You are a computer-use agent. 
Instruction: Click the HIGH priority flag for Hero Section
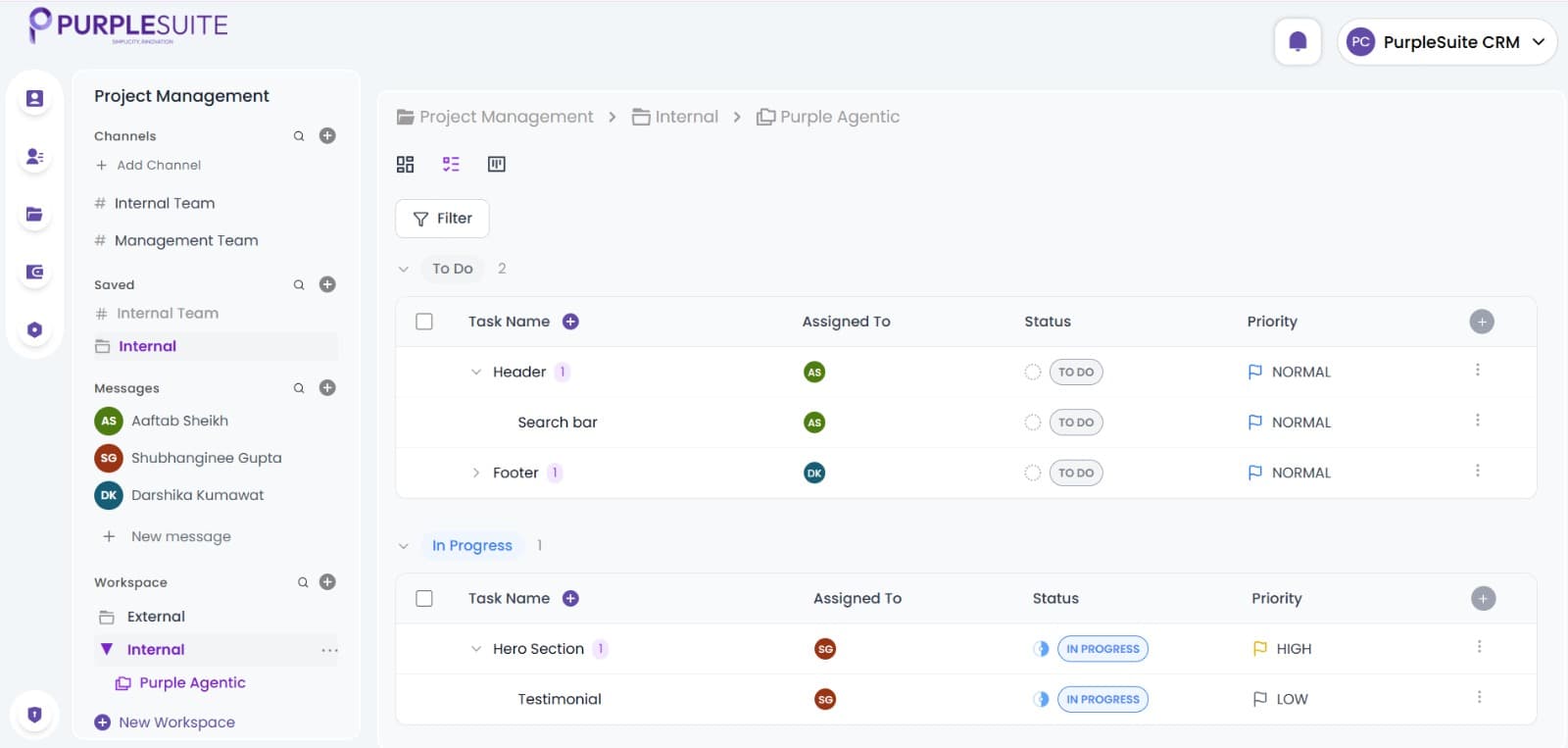click(x=1260, y=649)
